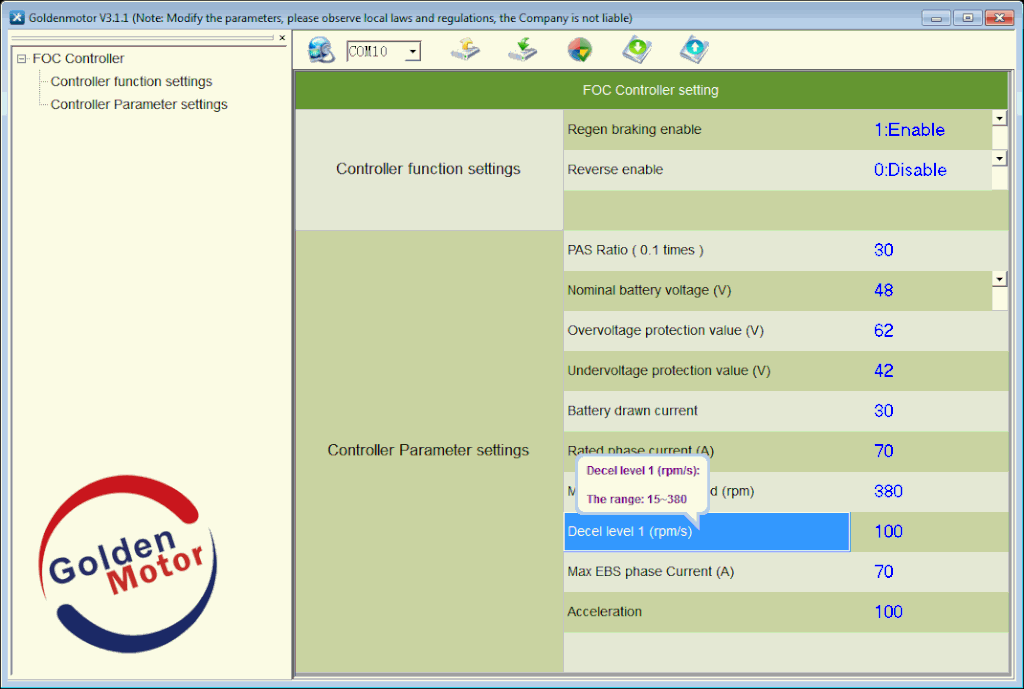Click the blue up-arrow disk icon
This screenshot has height=689, width=1024.
tap(693, 50)
